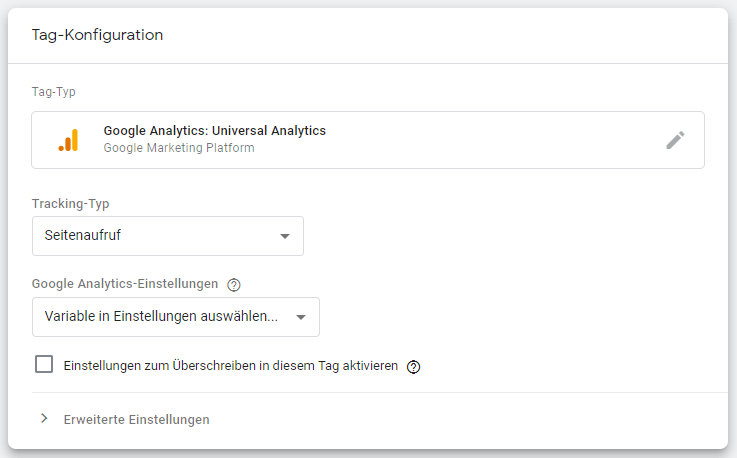This screenshot has width=737, height=458.
Task: Click the Tag-Konfiguration heading
Action: click(97, 35)
